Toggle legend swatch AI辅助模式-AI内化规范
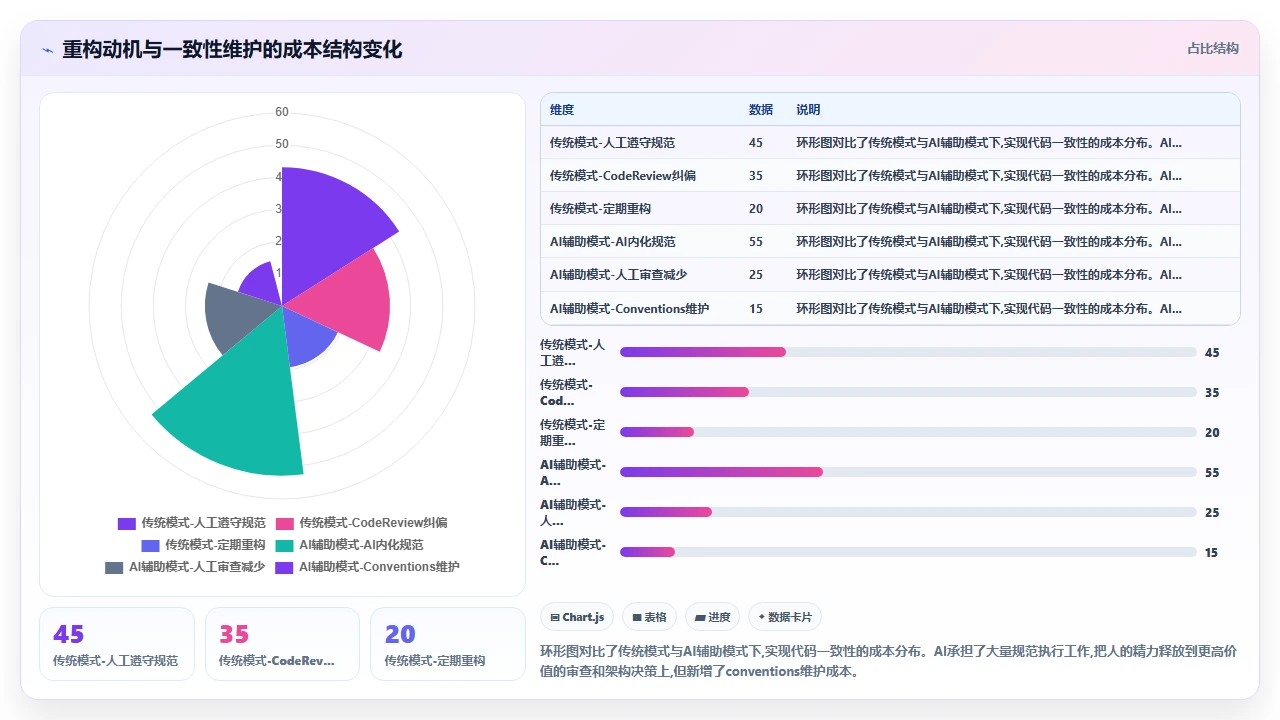Image resolution: width=1280 pixels, height=720 pixels. (x=284, y=545)
